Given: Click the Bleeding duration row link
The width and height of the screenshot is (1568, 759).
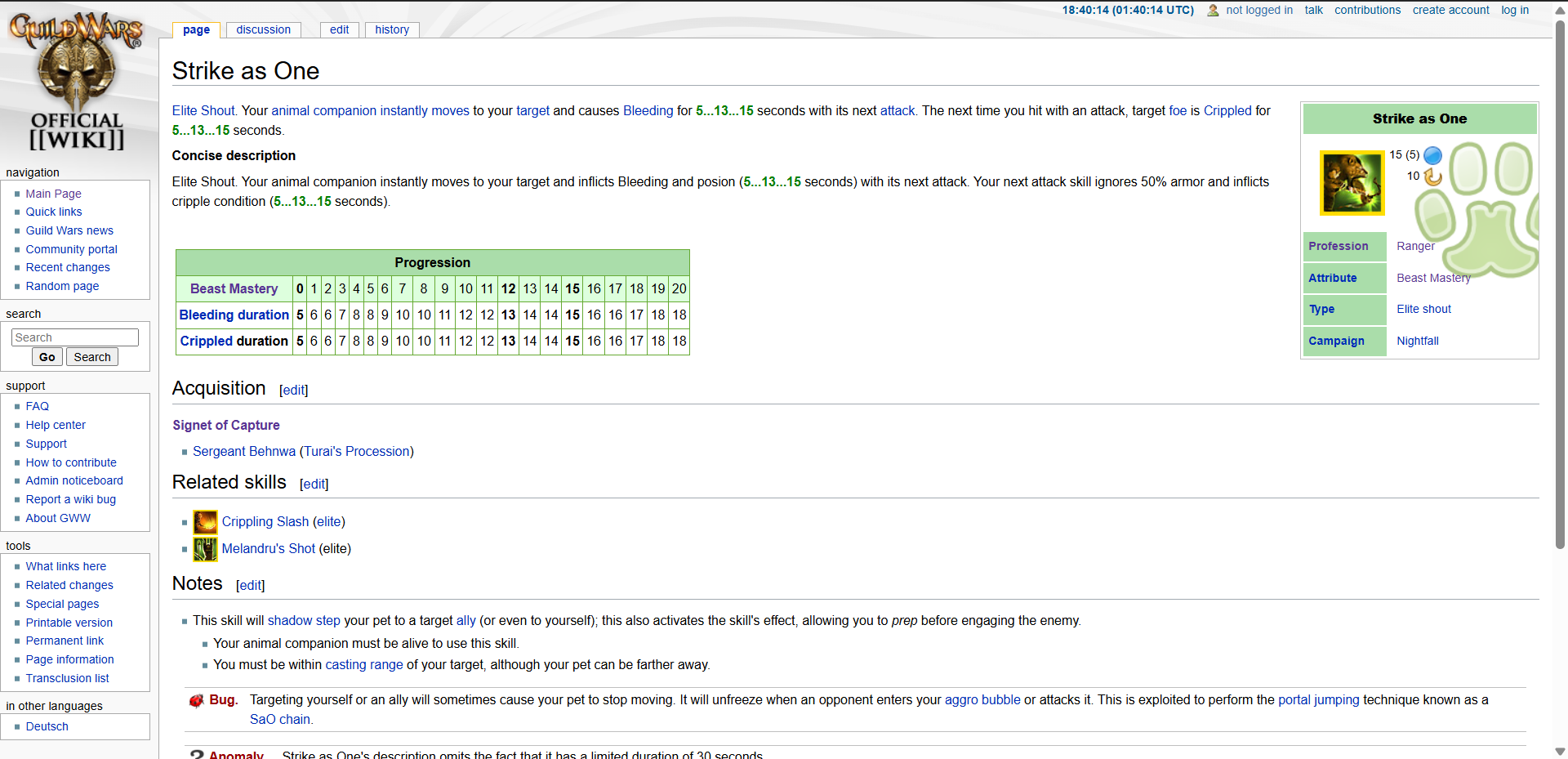Looking at the screenshot, I should coord(234,315).
